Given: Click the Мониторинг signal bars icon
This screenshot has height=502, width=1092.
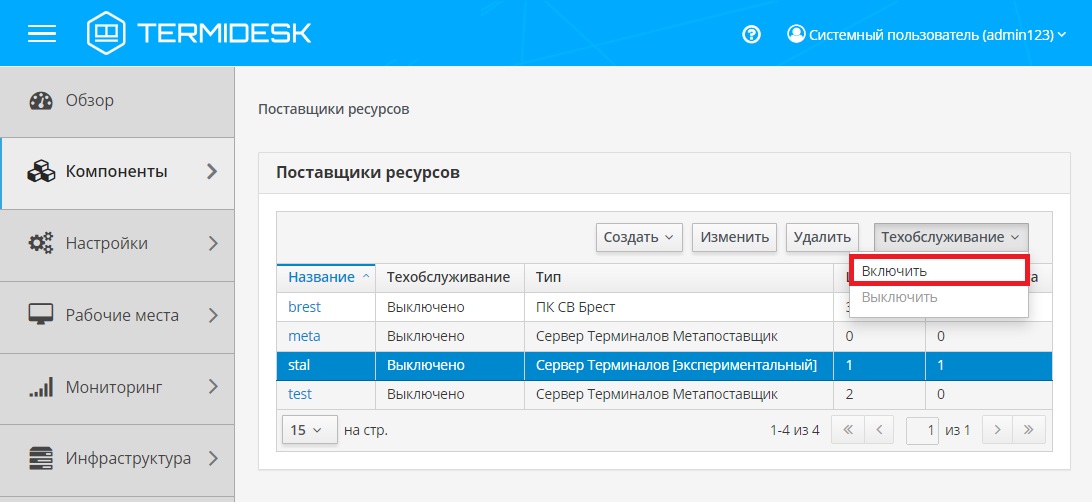Looking at the screenshot, I should (x=41, y=388).
